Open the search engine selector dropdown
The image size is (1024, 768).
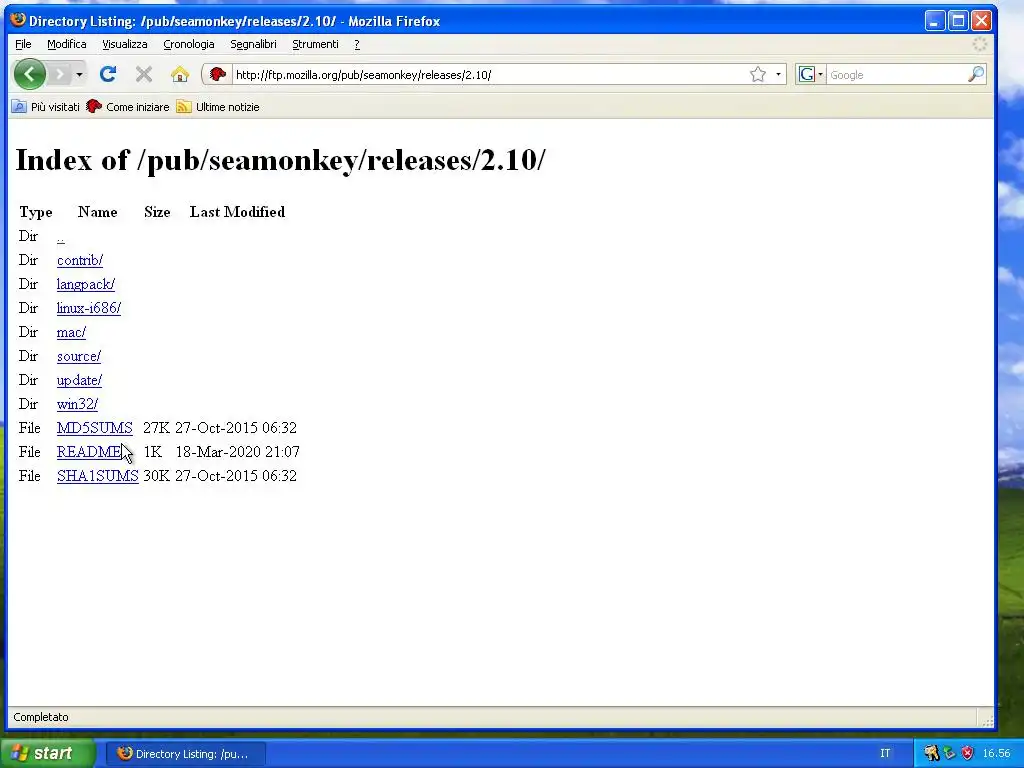(810, 74)
